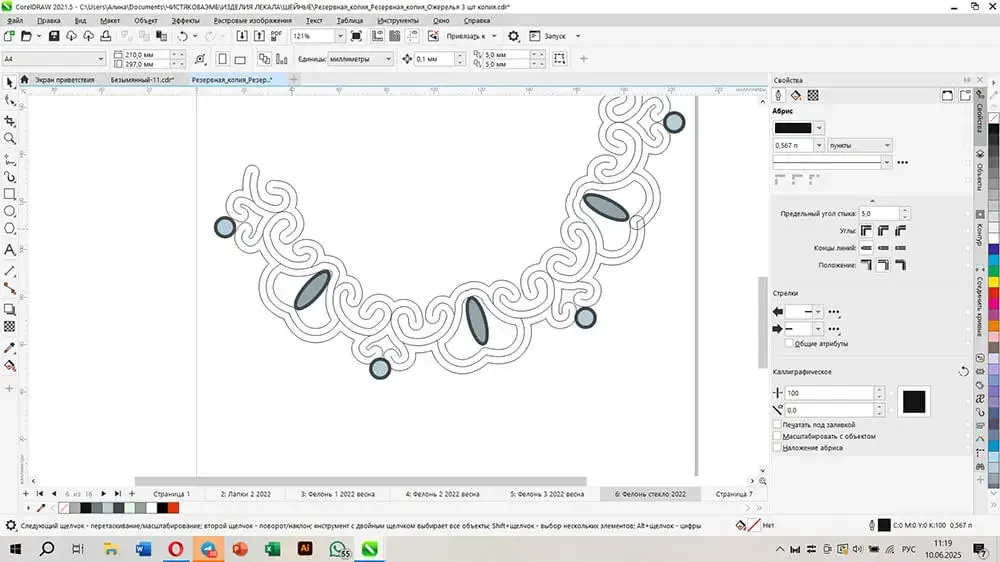Click the "Запуск" launch button
Viewport: 1000px width, 562px height.
(x=555, y=36)
